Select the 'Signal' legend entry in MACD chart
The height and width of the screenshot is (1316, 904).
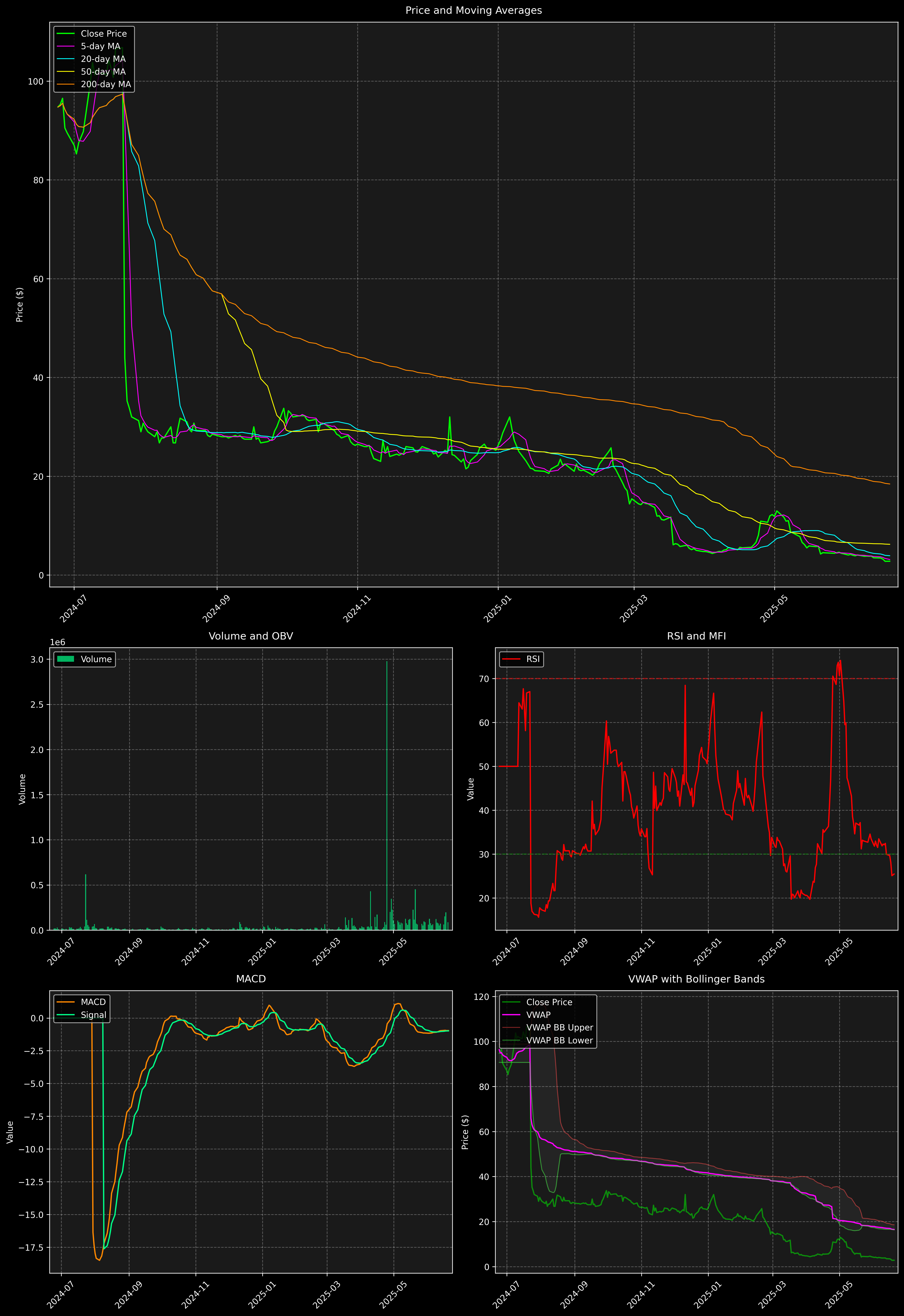click(x=93, y=1015)
